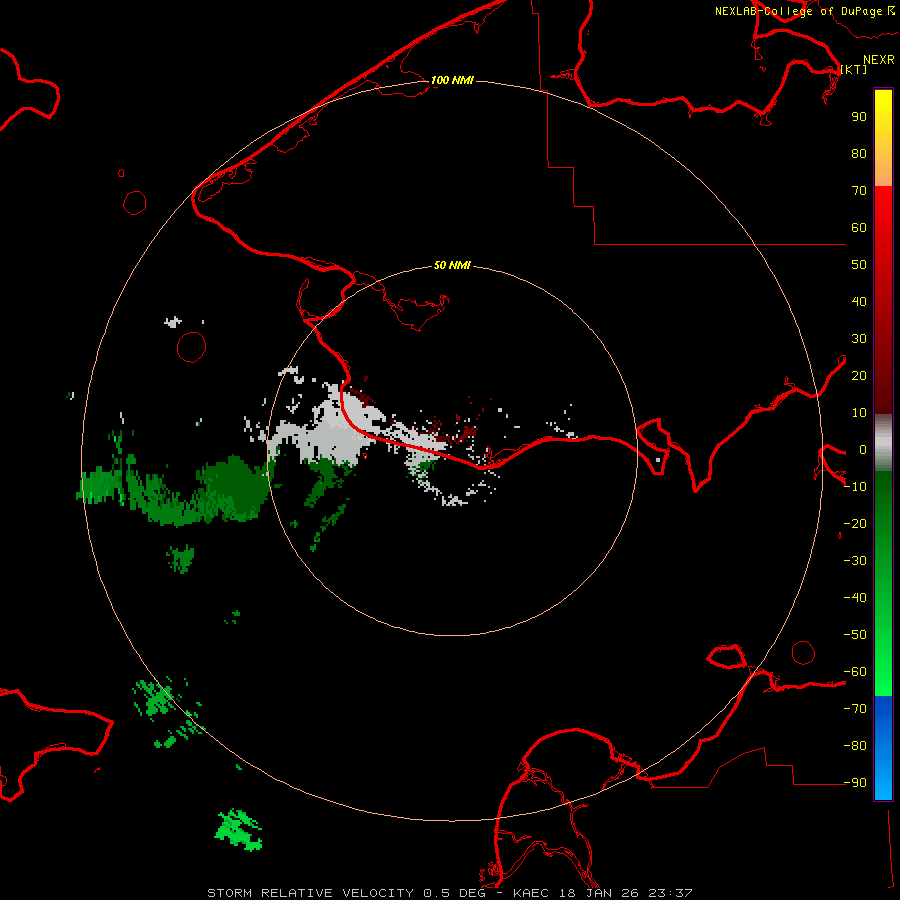This screenshot has height=900, width=900.
Task: Click the KT units label above the color scale
Action: click(854, 69)
